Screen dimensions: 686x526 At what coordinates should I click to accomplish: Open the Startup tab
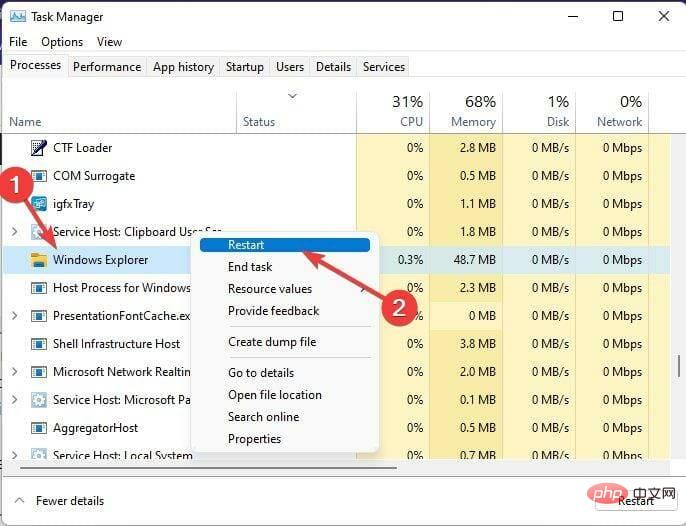pos(245,67)
